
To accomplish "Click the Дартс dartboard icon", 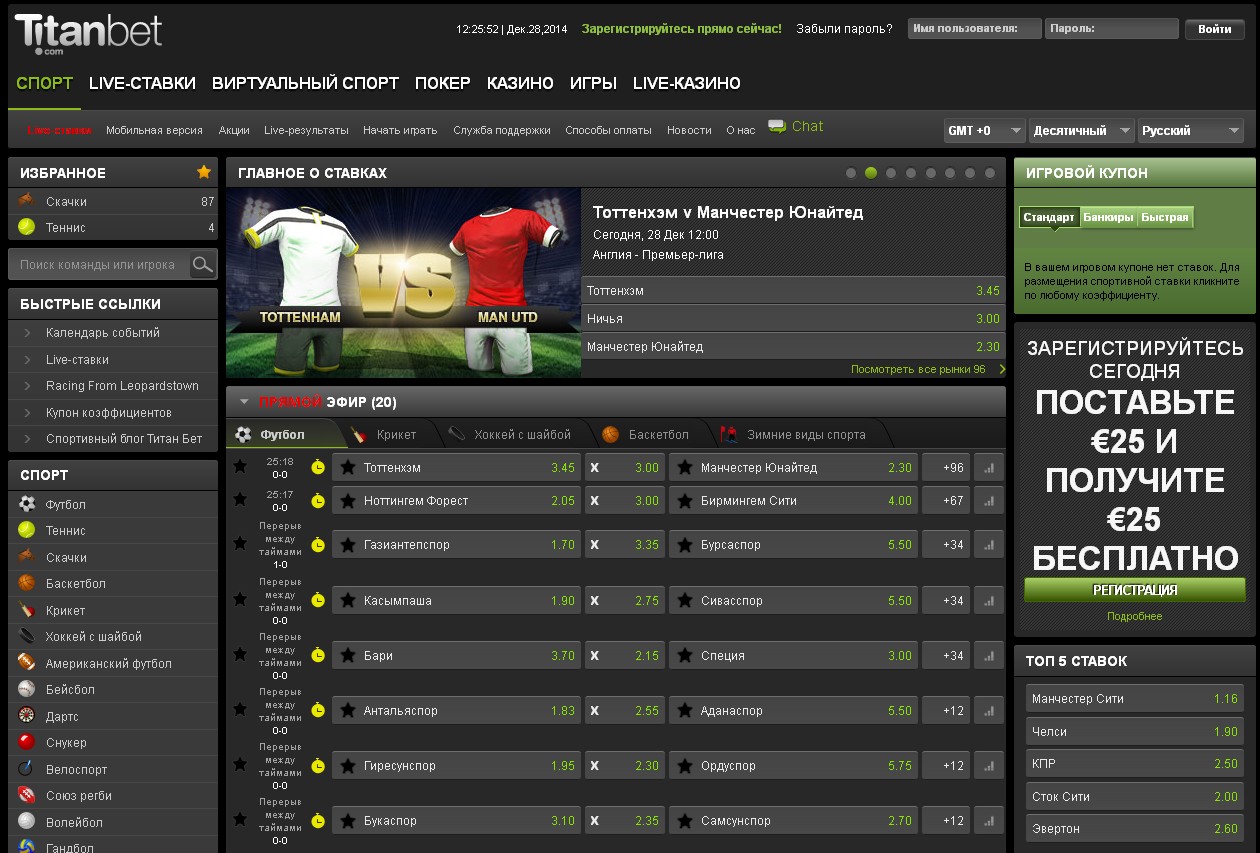I will [27, 716].
